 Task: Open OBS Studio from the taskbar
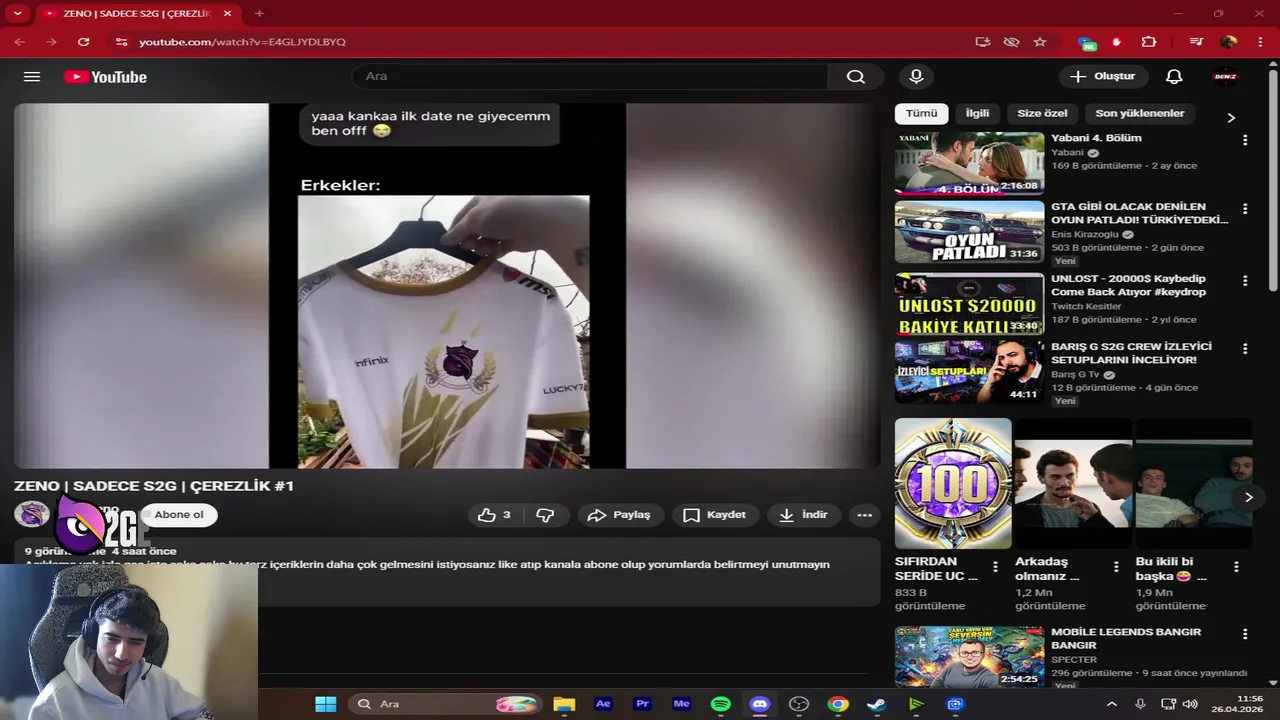(798, 704)
